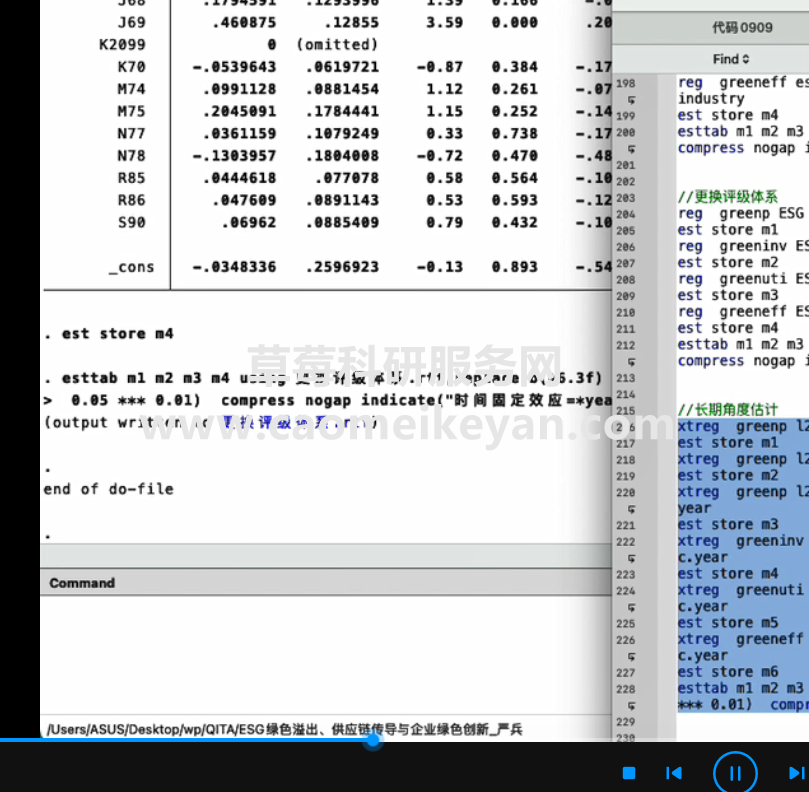Image resolution: width=809 pixels, height=792 pixels.
Task: Click the R85 variable row label
Action: pos(132,178)
